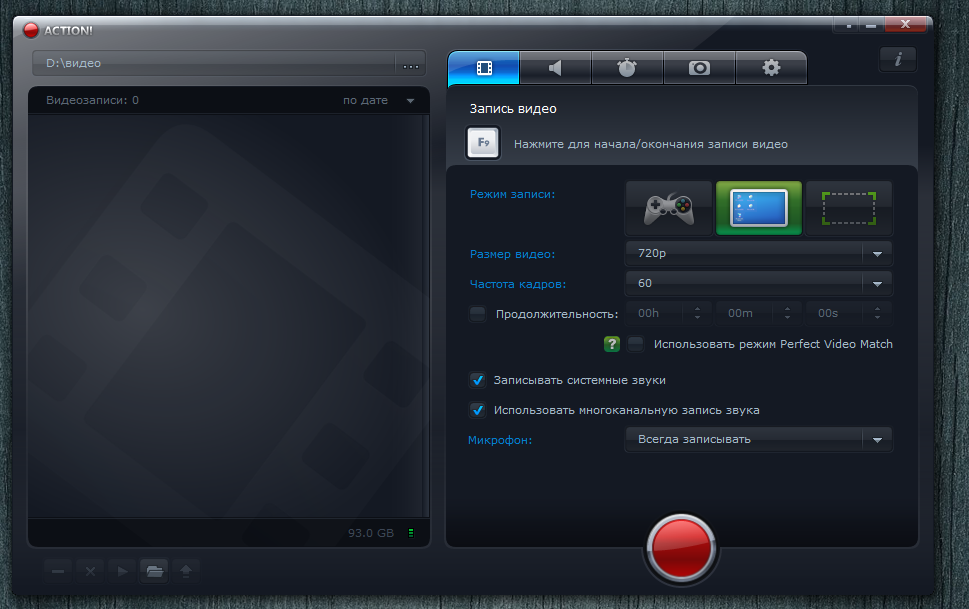
Task: Click the delete X icon below list
Action: point(90,571)
